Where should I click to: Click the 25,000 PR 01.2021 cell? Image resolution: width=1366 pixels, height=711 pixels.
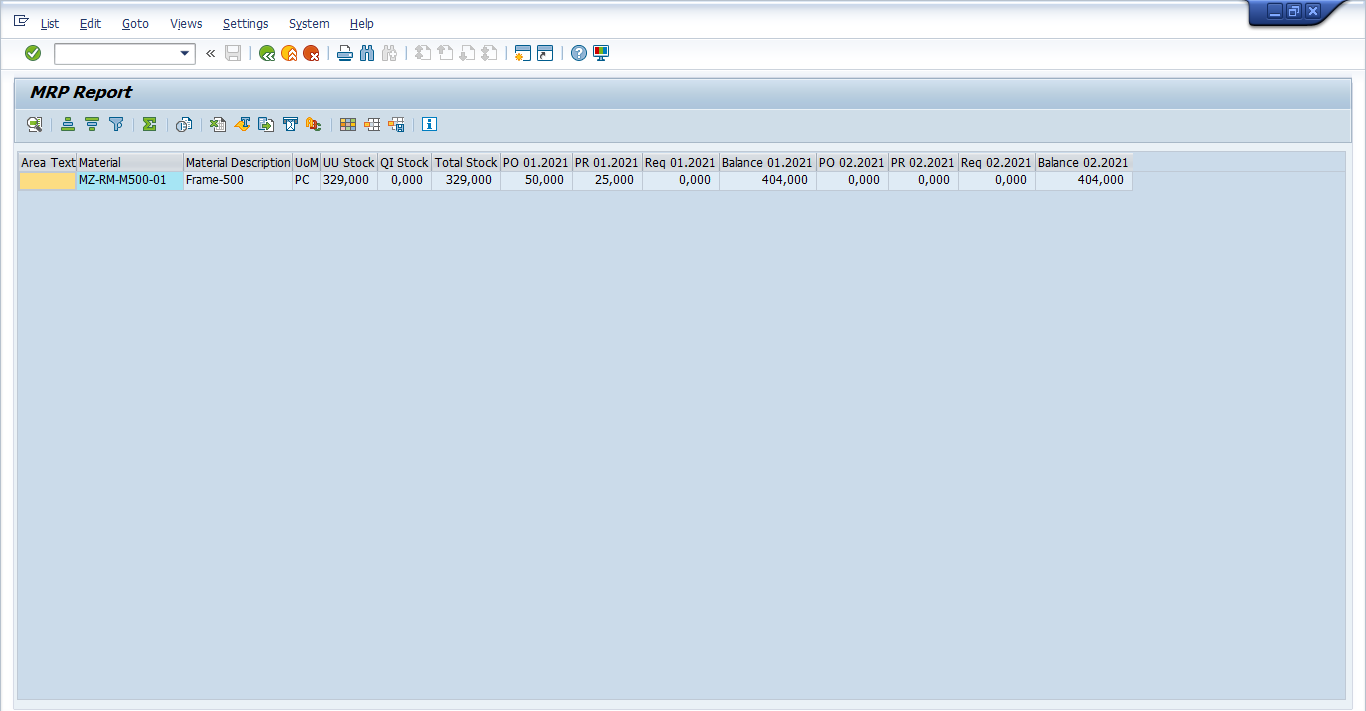point(608,180)
